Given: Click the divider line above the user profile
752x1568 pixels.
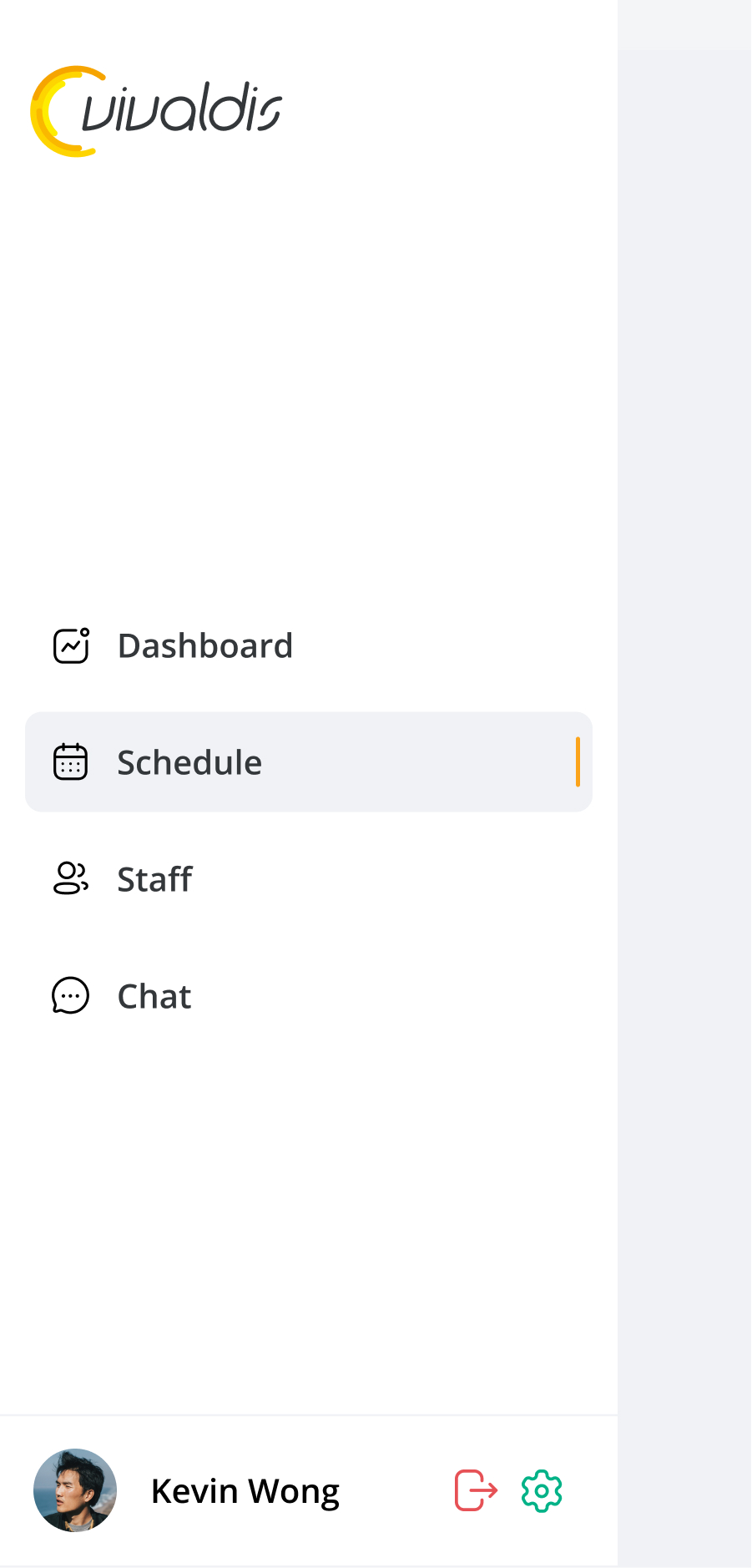Looking at the screenshot, I should tap(309, 1415).
